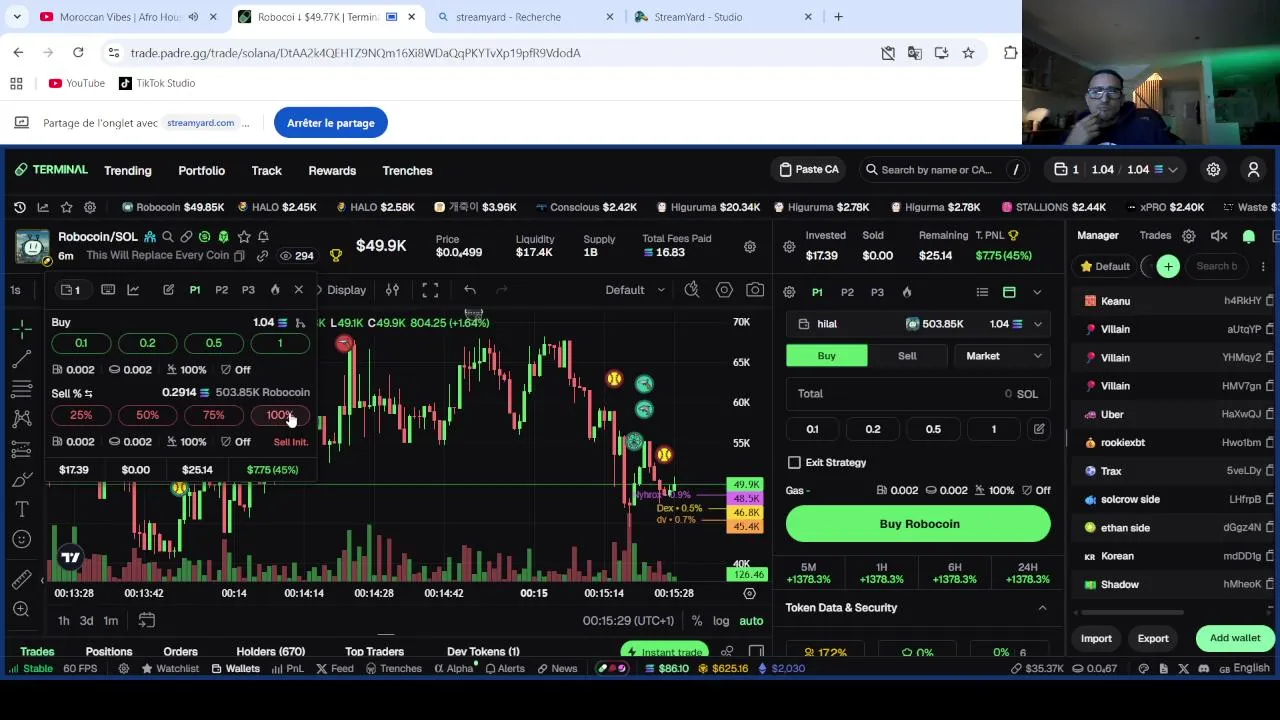
Task: Select the trend line drawing tool
Action: point(22,358)
